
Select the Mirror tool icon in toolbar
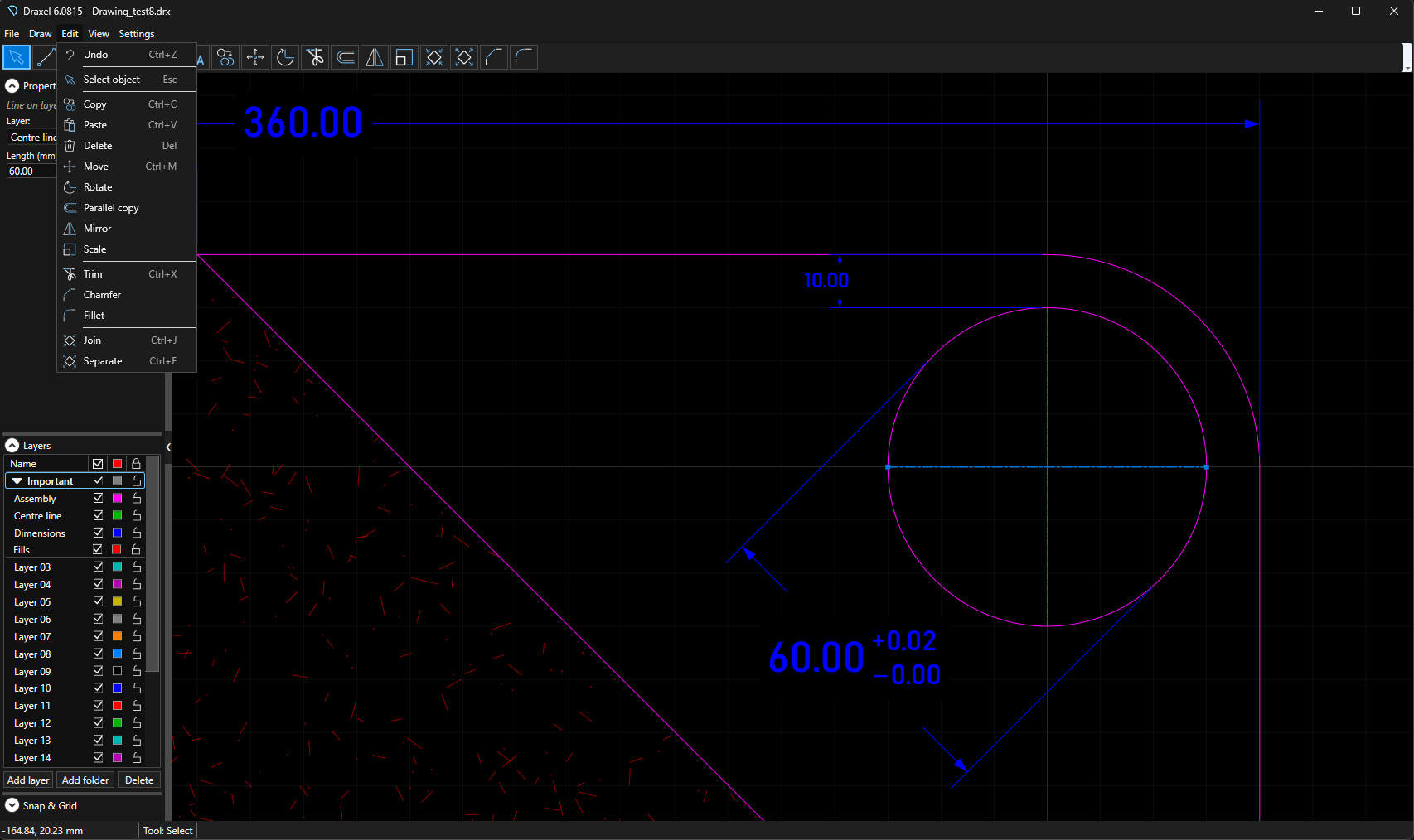coord(375,57)
